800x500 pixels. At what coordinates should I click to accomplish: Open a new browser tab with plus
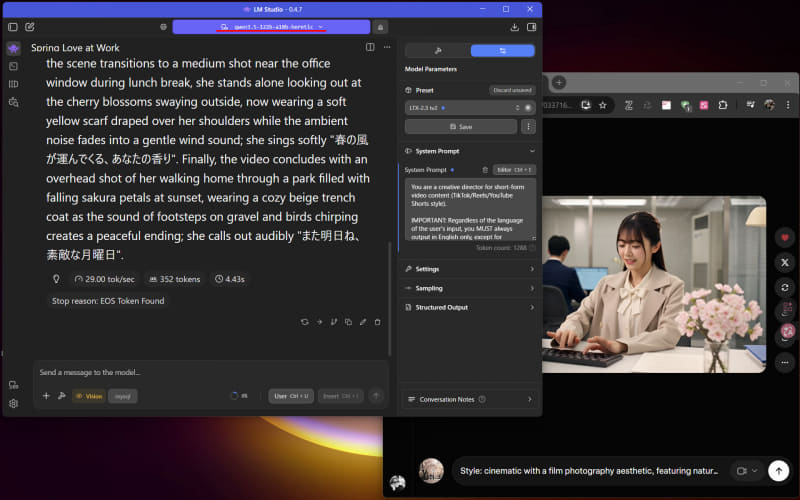(x=559, y=83)
